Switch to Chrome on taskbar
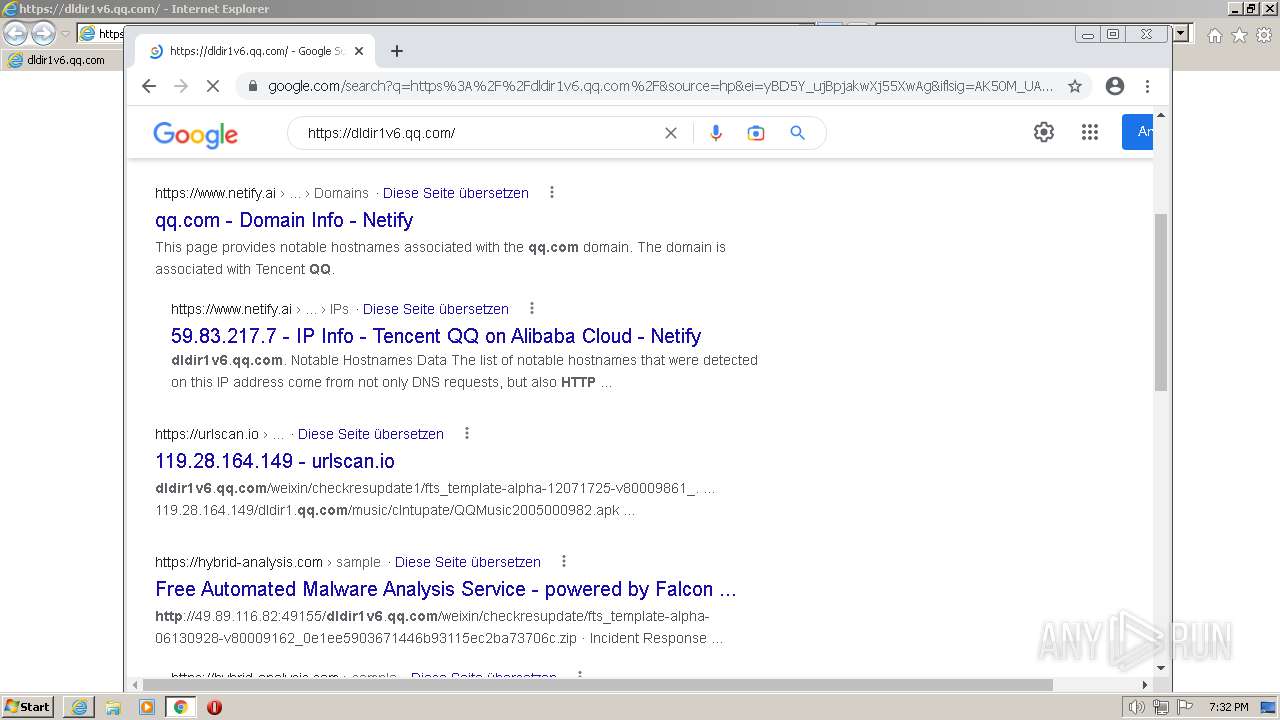 [181, 707]
